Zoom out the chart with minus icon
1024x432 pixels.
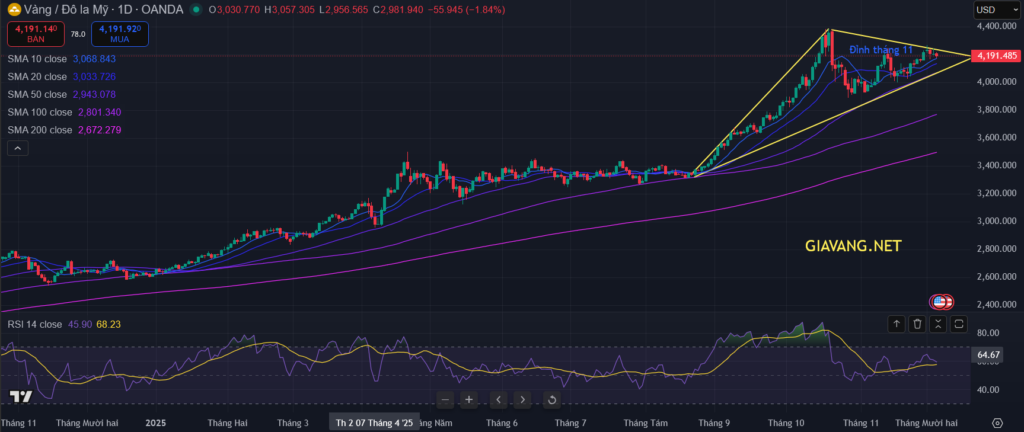[441, 400]
